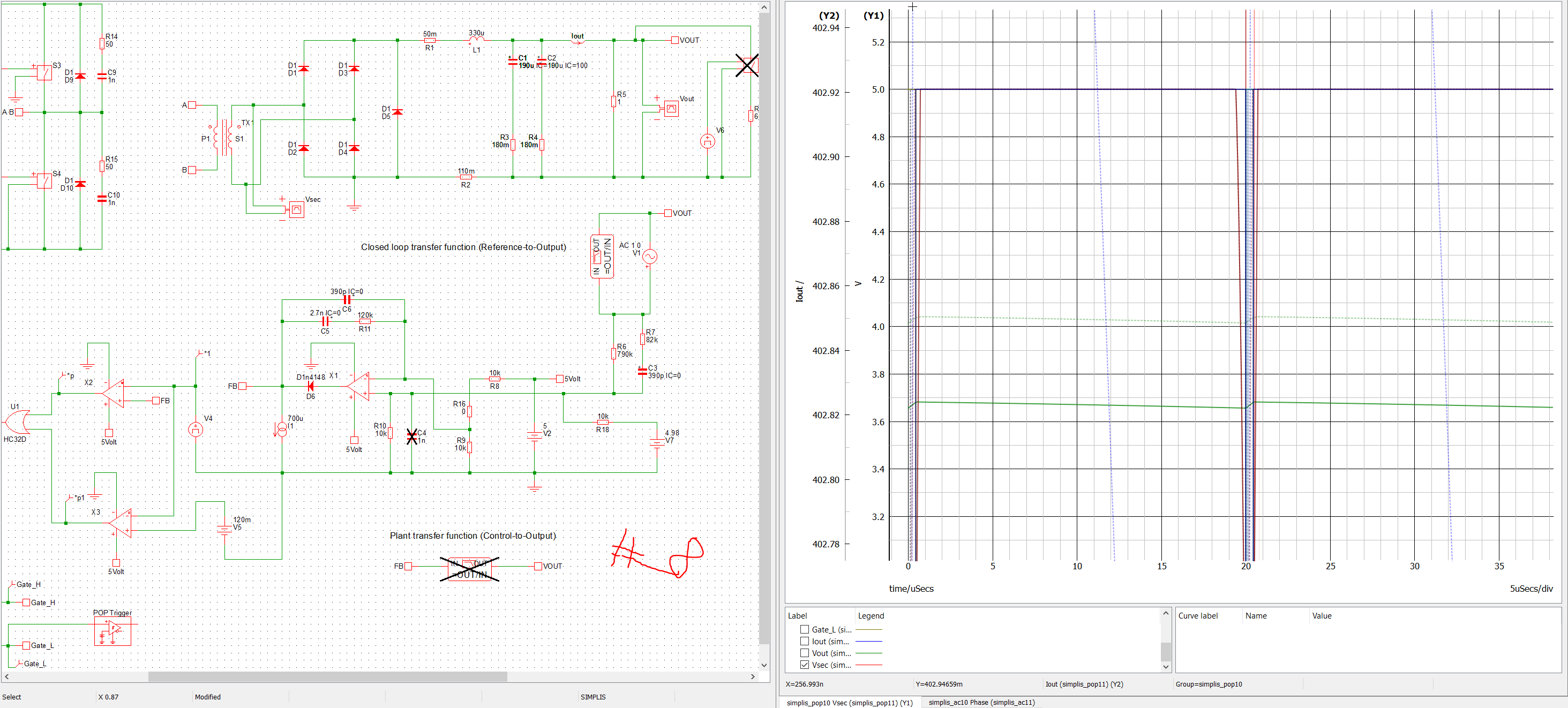Click the Vout differential voltage probe
Image resolution: width=1568 pixels, height=708 pixels.
(671, 109)
